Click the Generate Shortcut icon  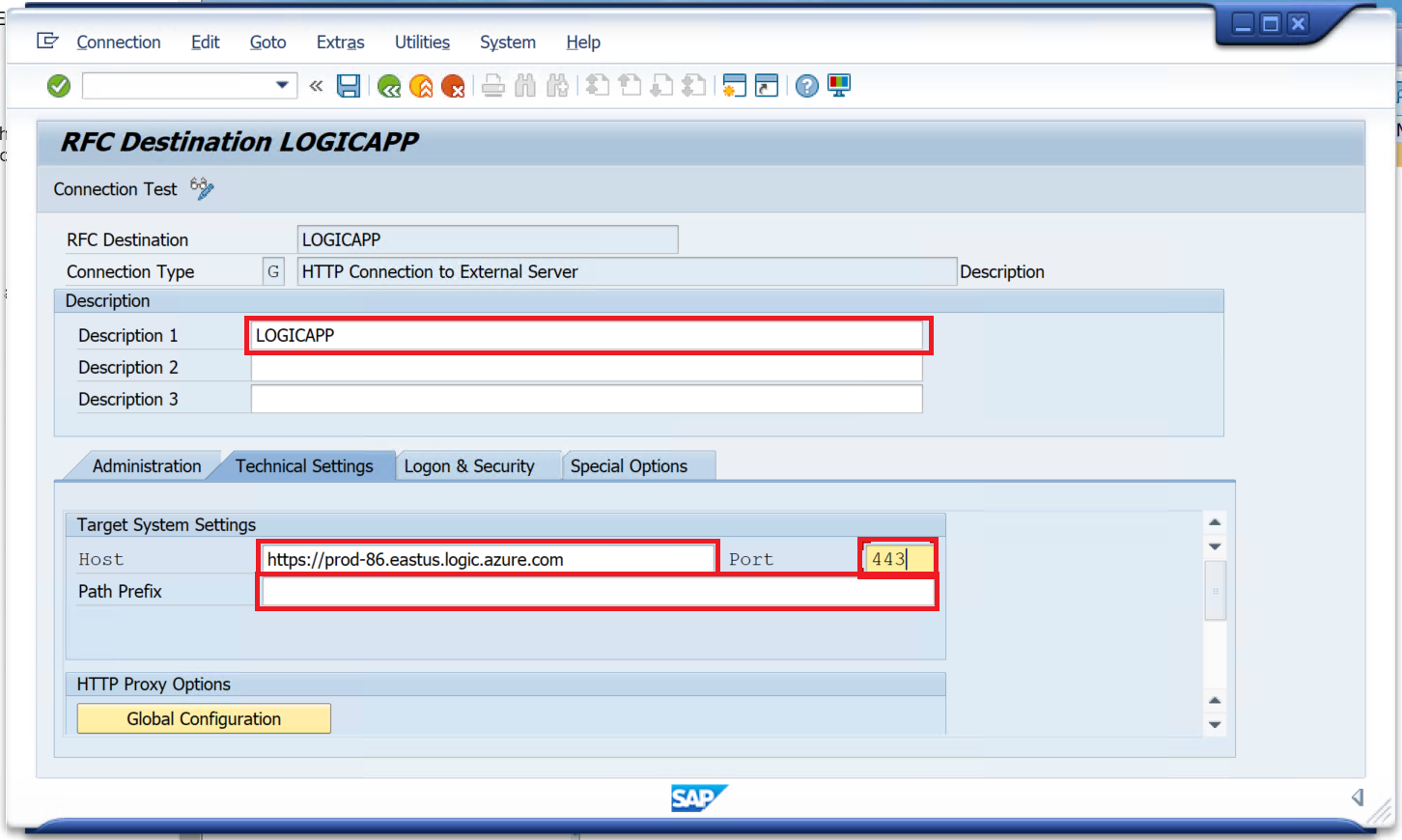(767, 86)
